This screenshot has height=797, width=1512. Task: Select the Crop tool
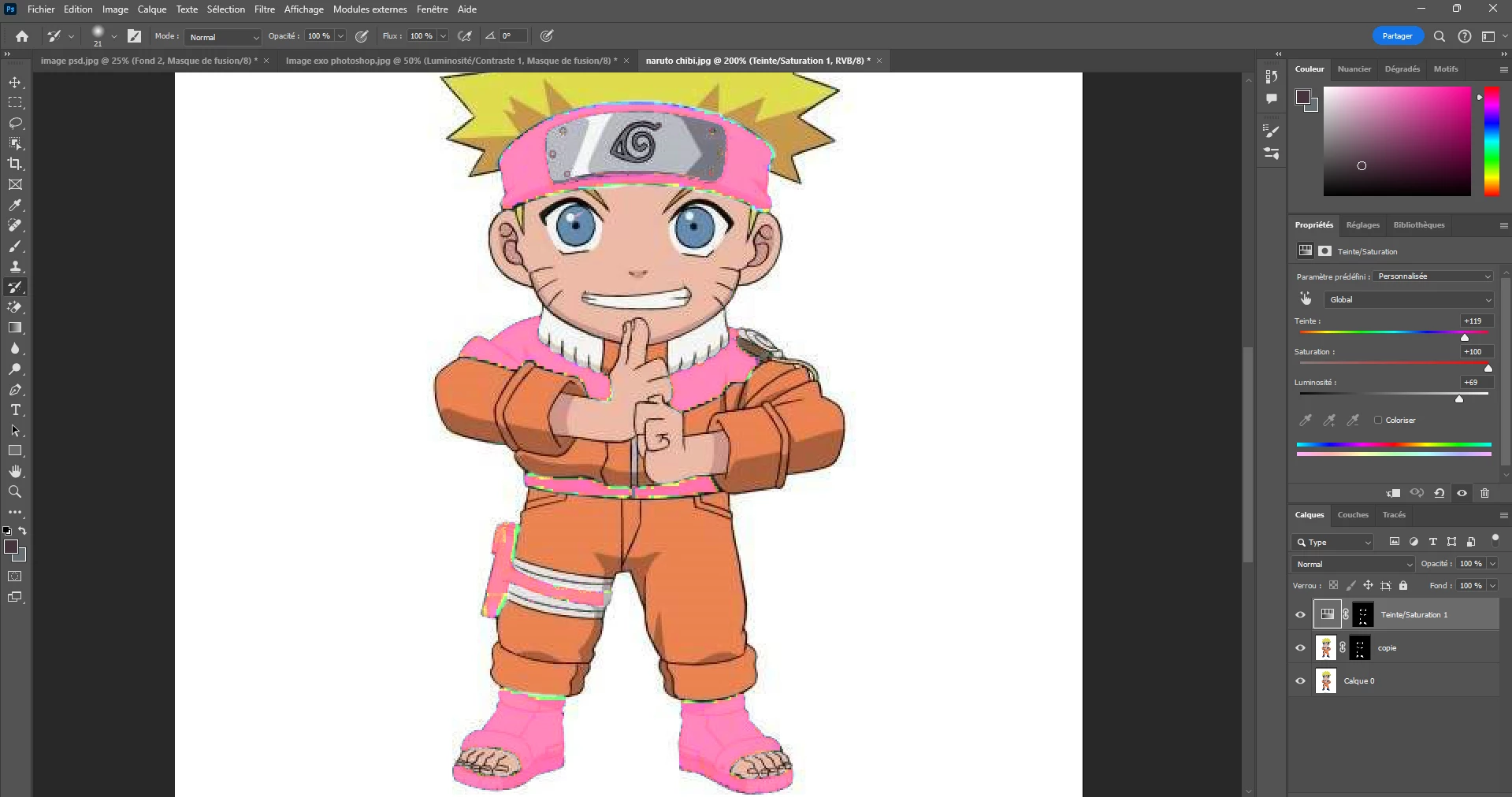(15, 165)
